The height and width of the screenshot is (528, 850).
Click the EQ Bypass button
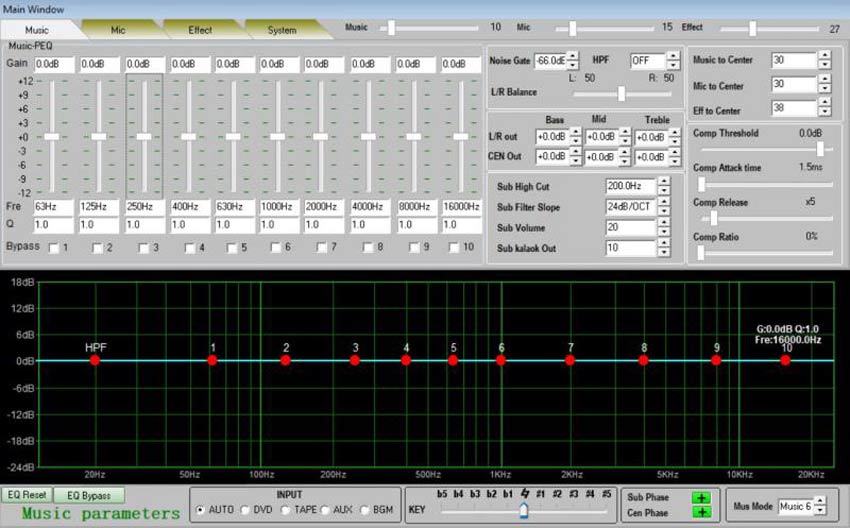click(89, 495)
